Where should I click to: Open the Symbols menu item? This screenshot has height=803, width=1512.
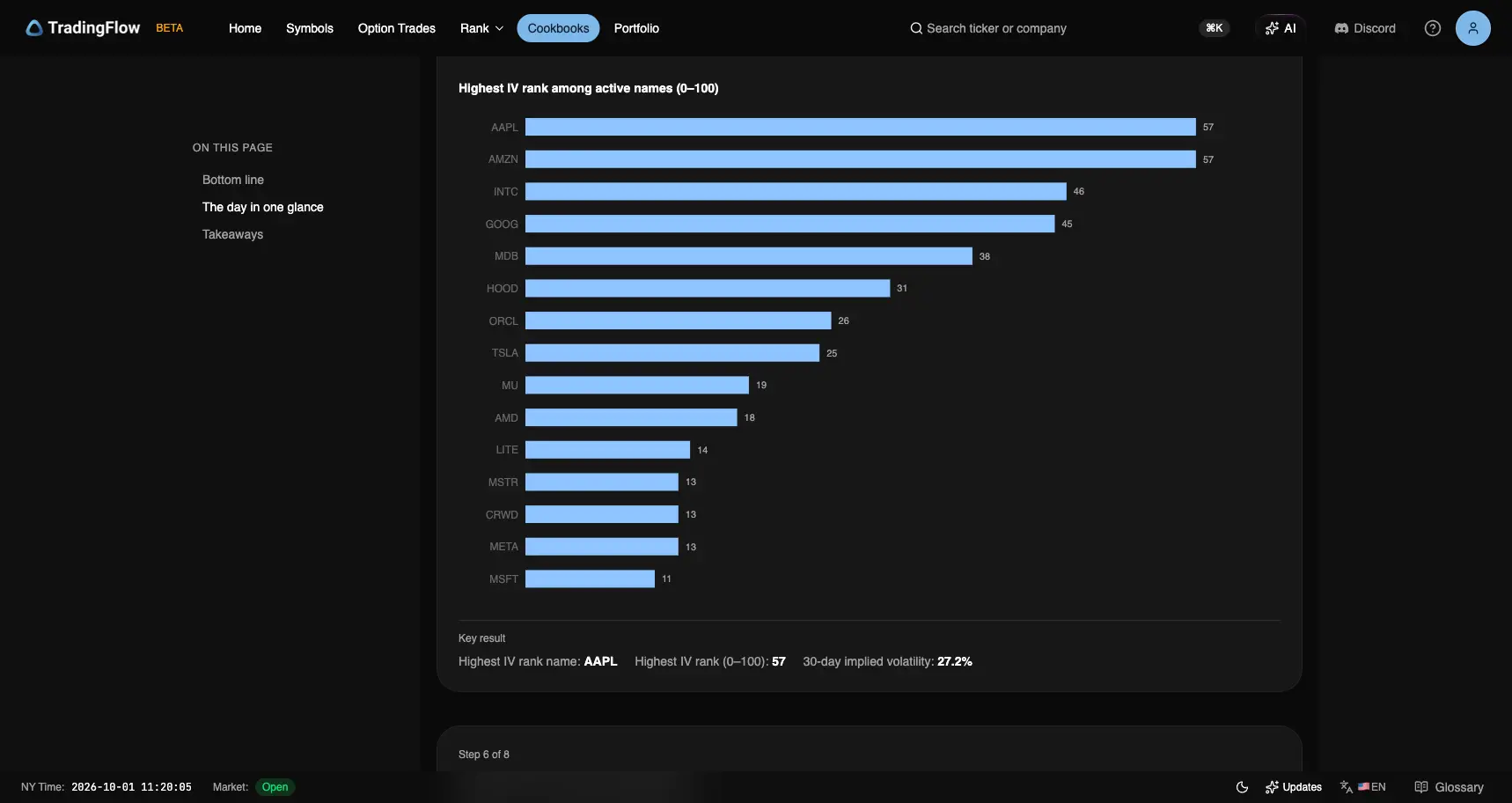(x=310, y=28)
